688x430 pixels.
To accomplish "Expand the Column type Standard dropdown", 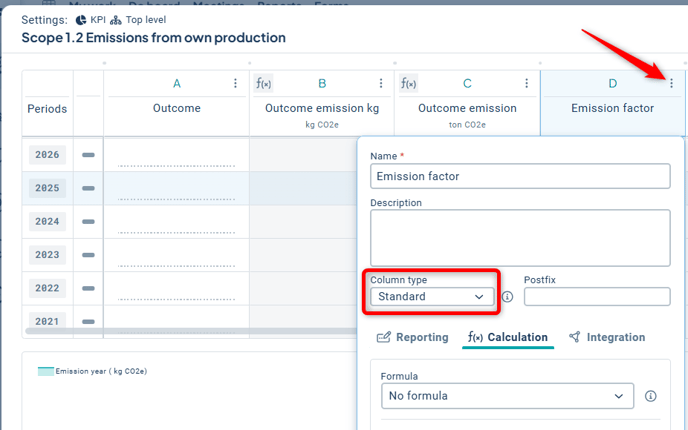I will coord(432,297).
